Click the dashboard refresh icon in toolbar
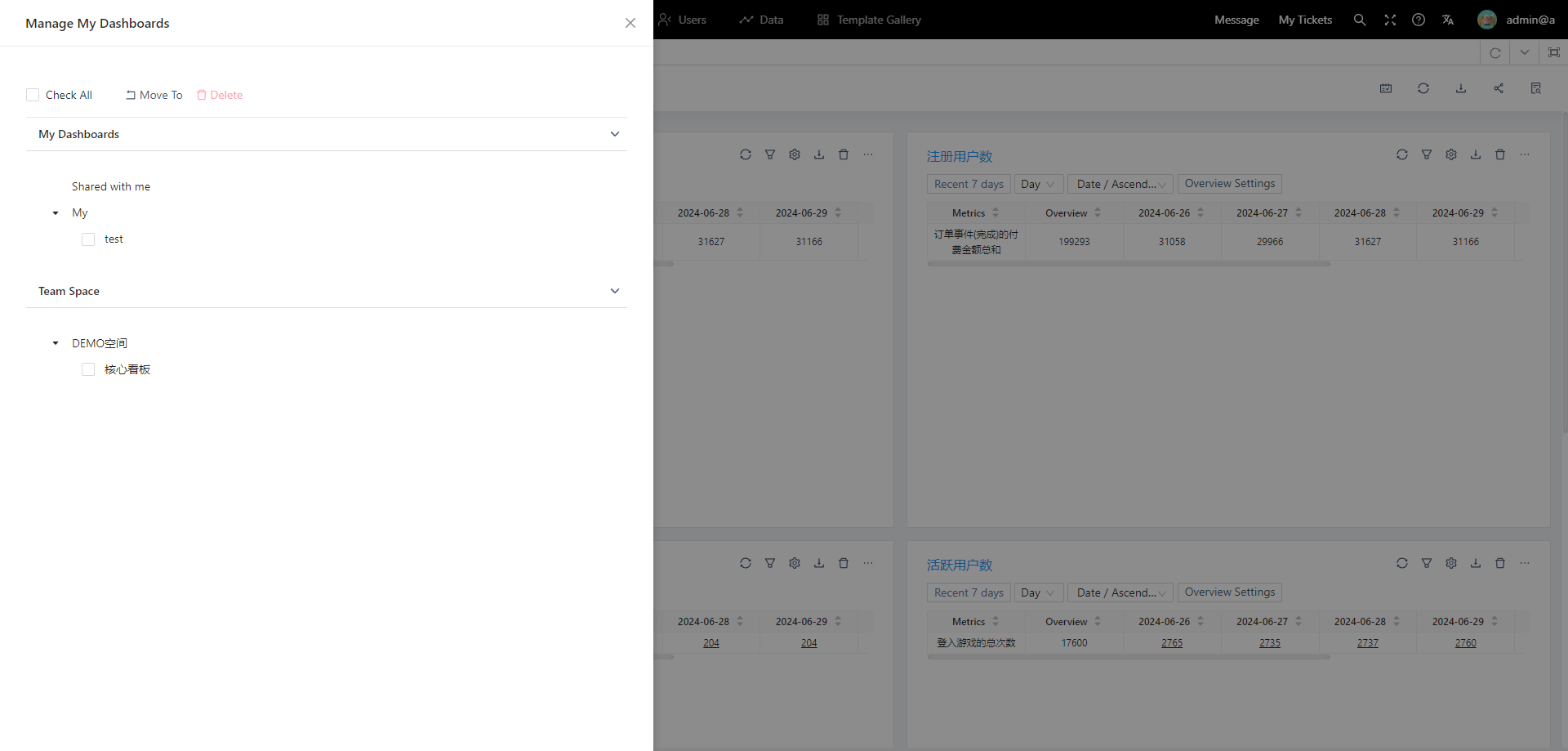The image size is (1568, 751). pos(1423,88)
